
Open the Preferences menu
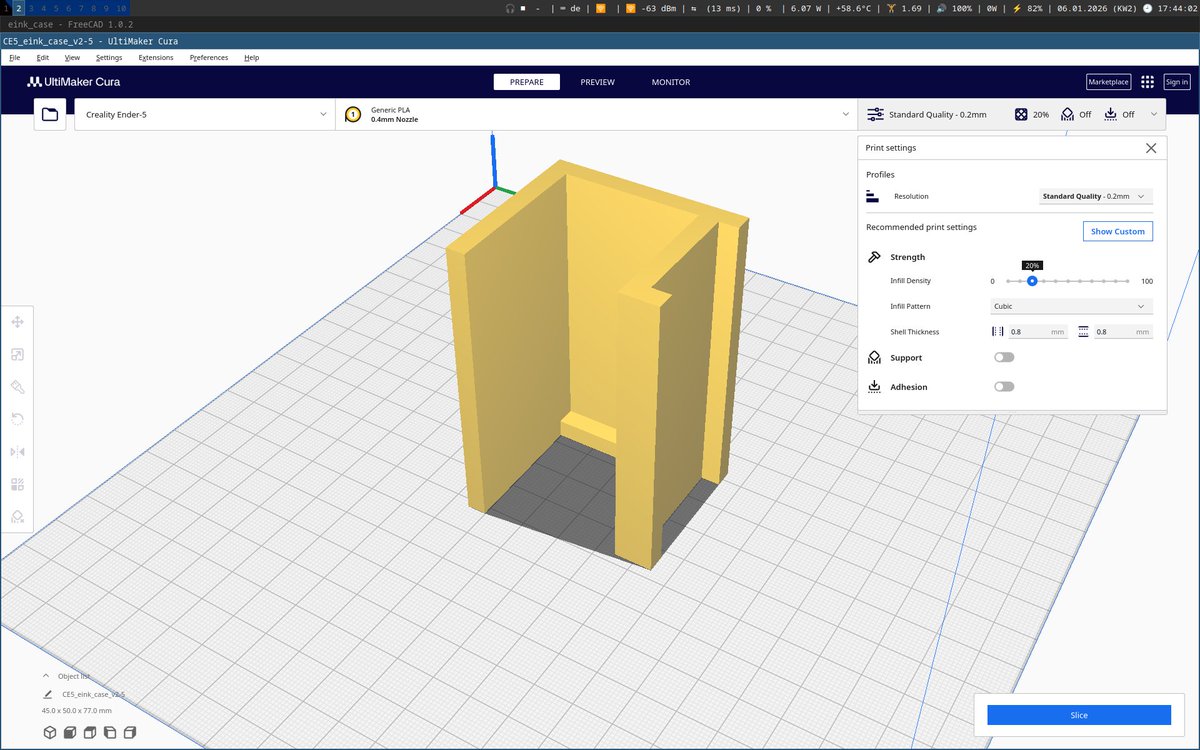coord(209,58)
